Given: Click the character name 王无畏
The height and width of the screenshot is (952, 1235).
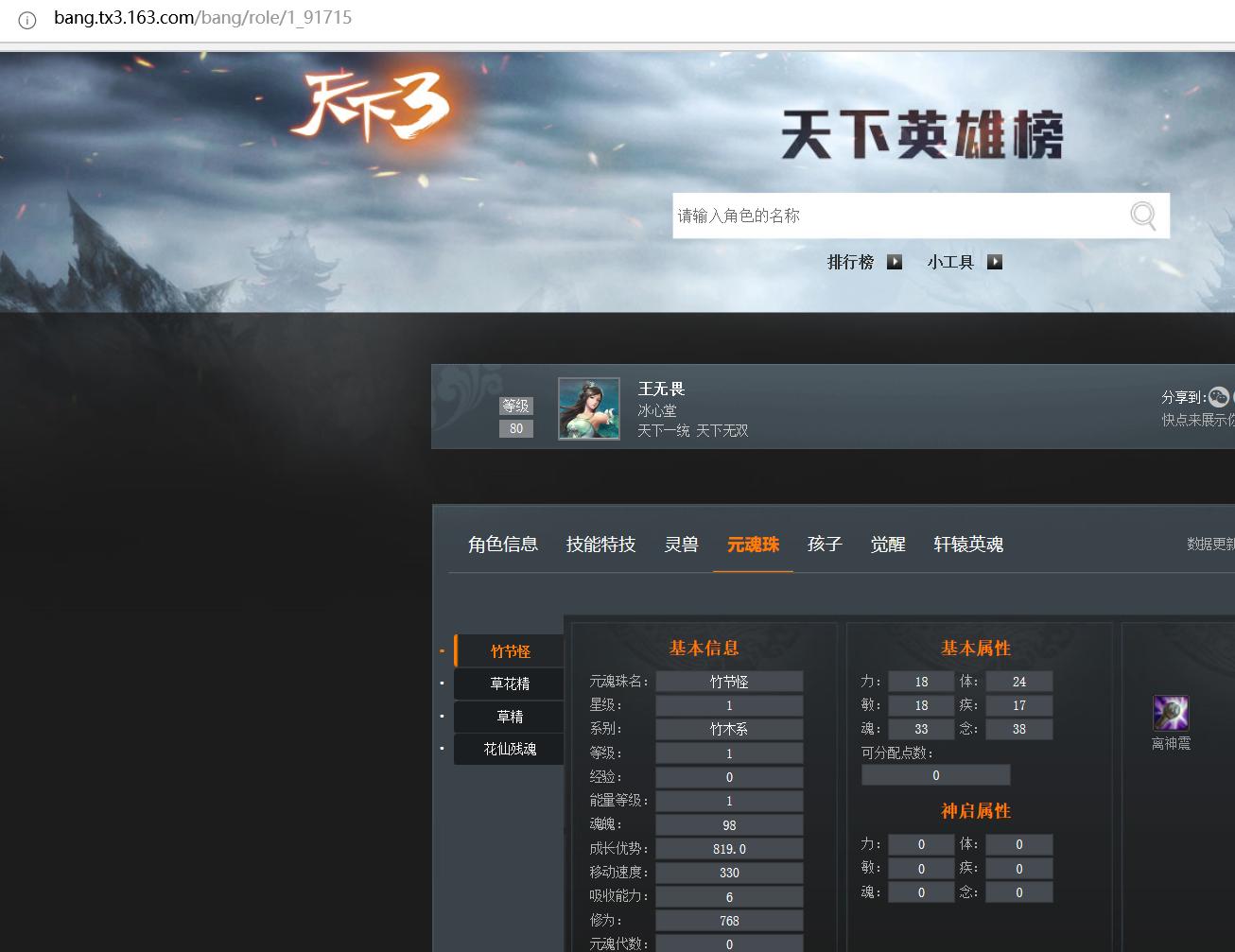Looking at the screenshot, I should (x=661, y=389).
